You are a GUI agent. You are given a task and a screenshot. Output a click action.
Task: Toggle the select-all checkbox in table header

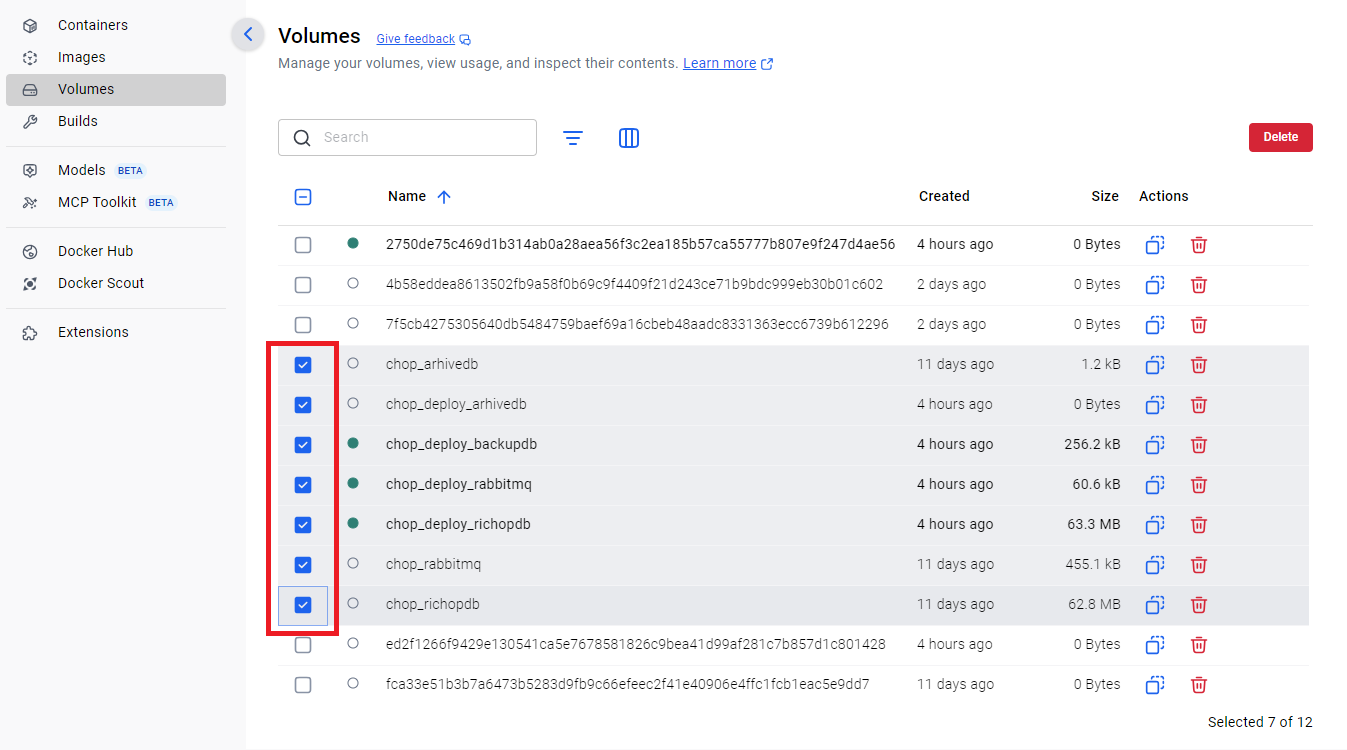click(303, 197)
